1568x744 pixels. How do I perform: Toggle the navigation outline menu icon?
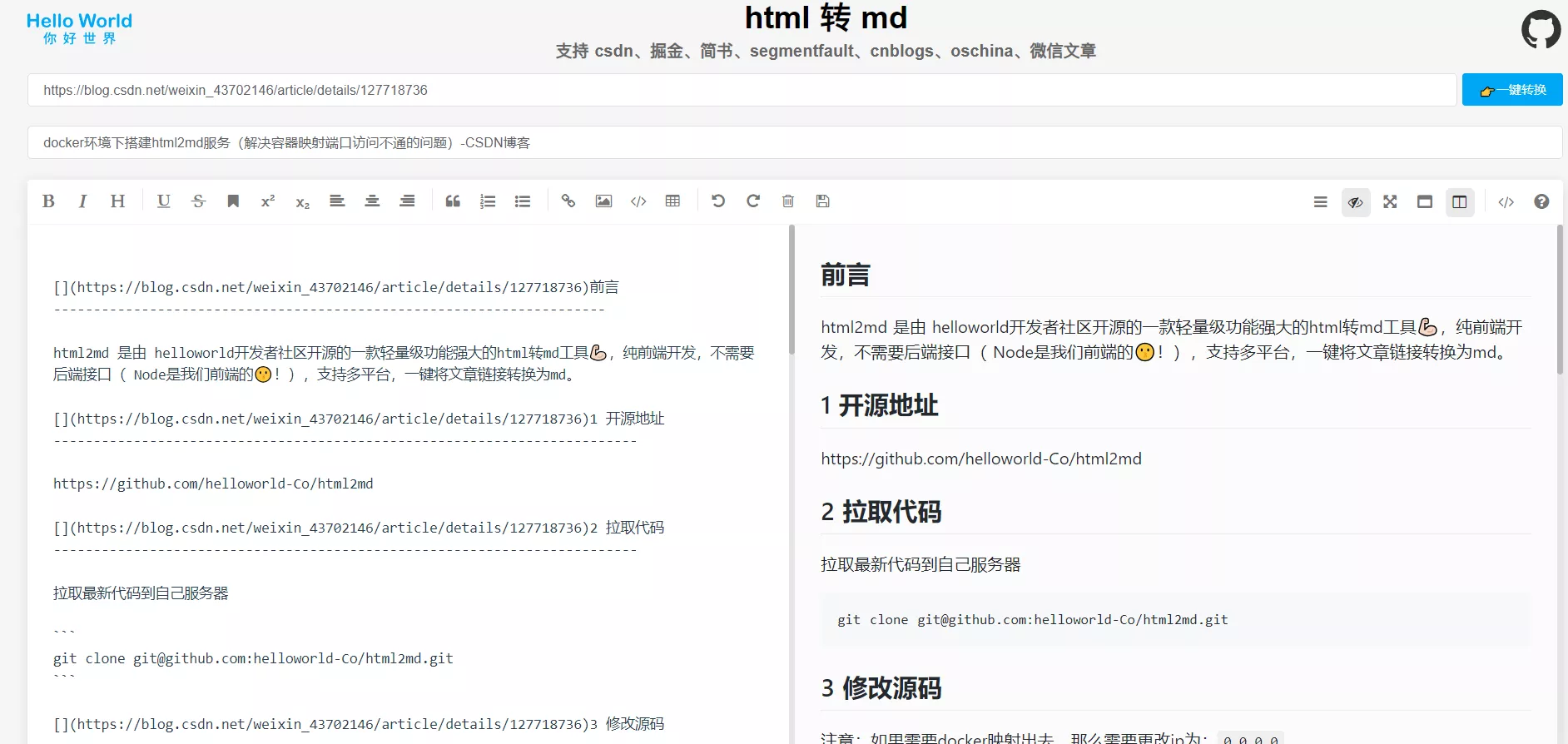tap(1320, 202)
